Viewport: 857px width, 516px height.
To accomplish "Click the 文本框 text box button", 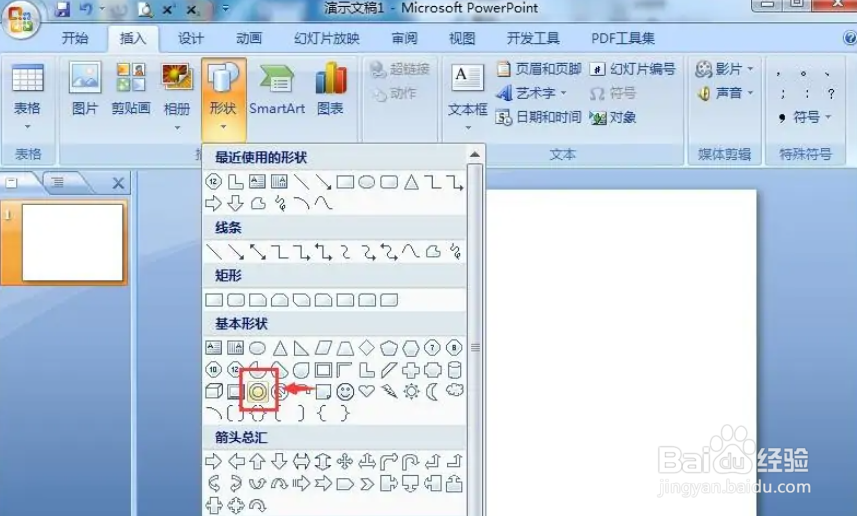I will click(467, 96).
